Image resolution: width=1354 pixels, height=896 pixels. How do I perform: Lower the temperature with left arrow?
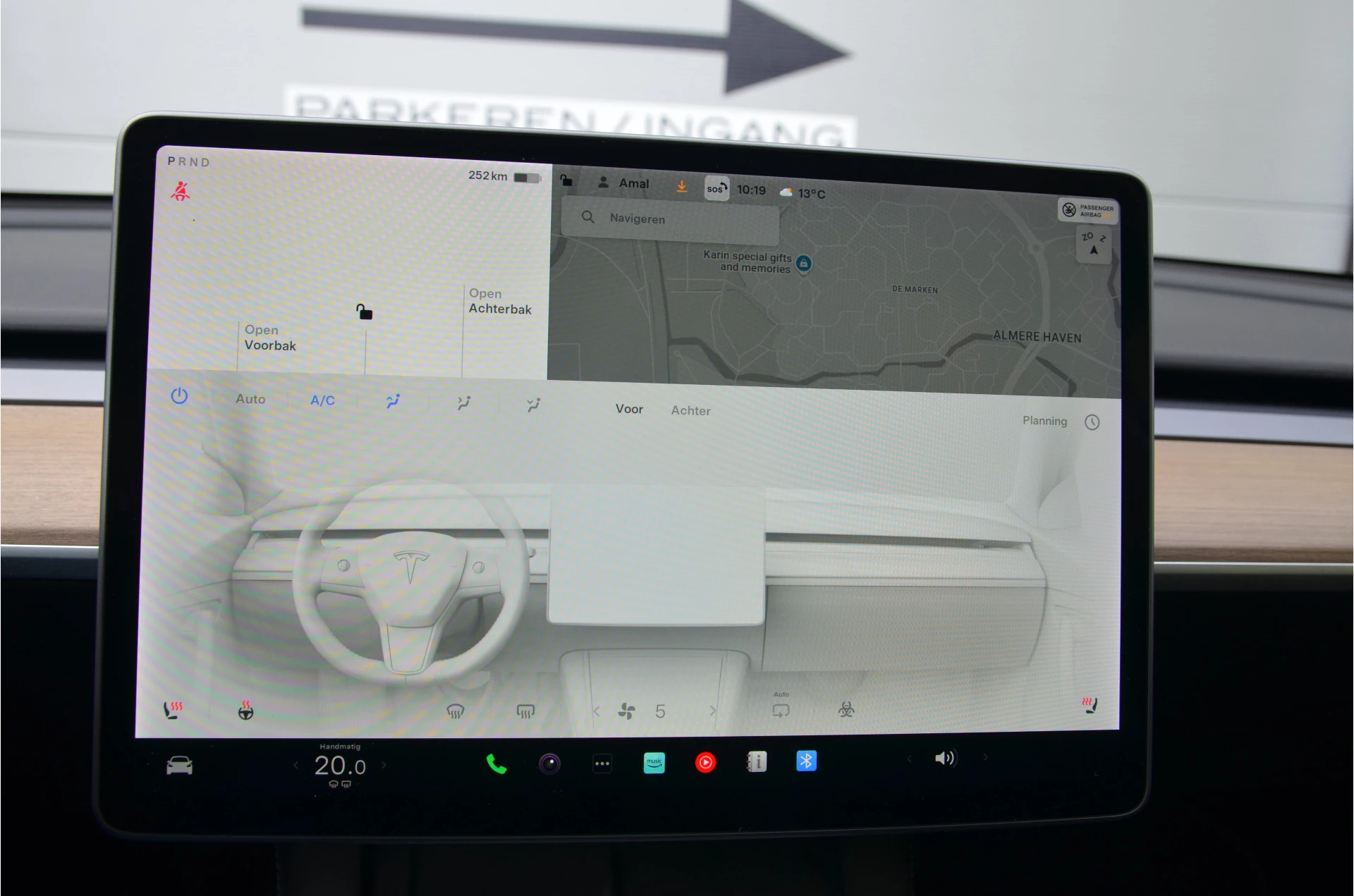[295, 765]
